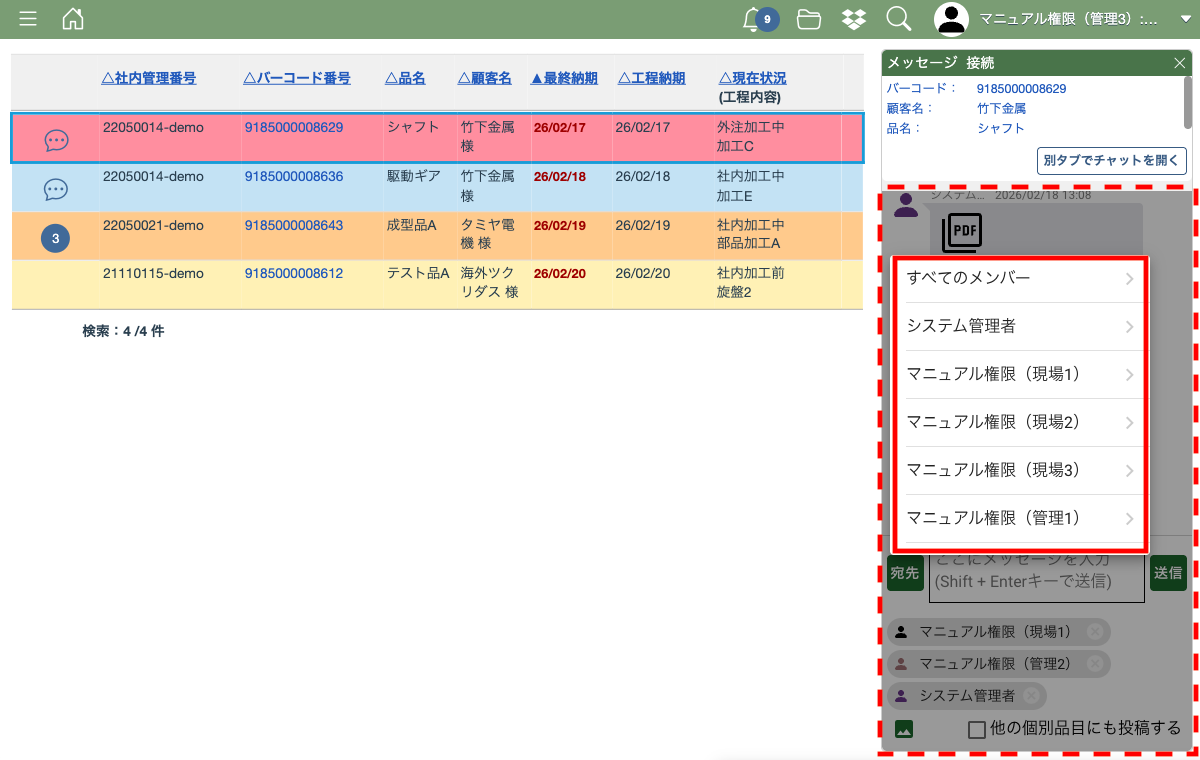Viewport: 1200px width, 760px height.
Task: Select すべてのメンバー from recipient list
Action: click(x=1020, y=278)
